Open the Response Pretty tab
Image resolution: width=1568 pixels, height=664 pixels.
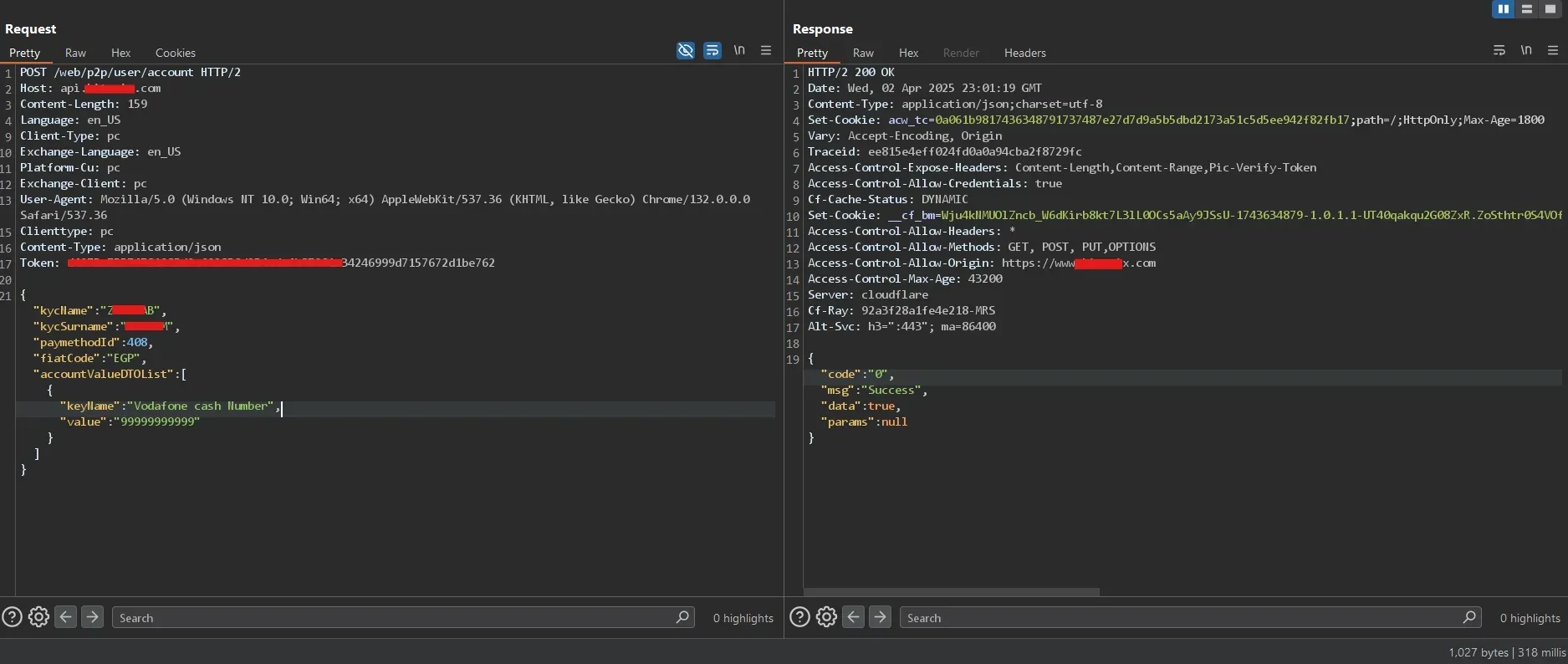813,53
